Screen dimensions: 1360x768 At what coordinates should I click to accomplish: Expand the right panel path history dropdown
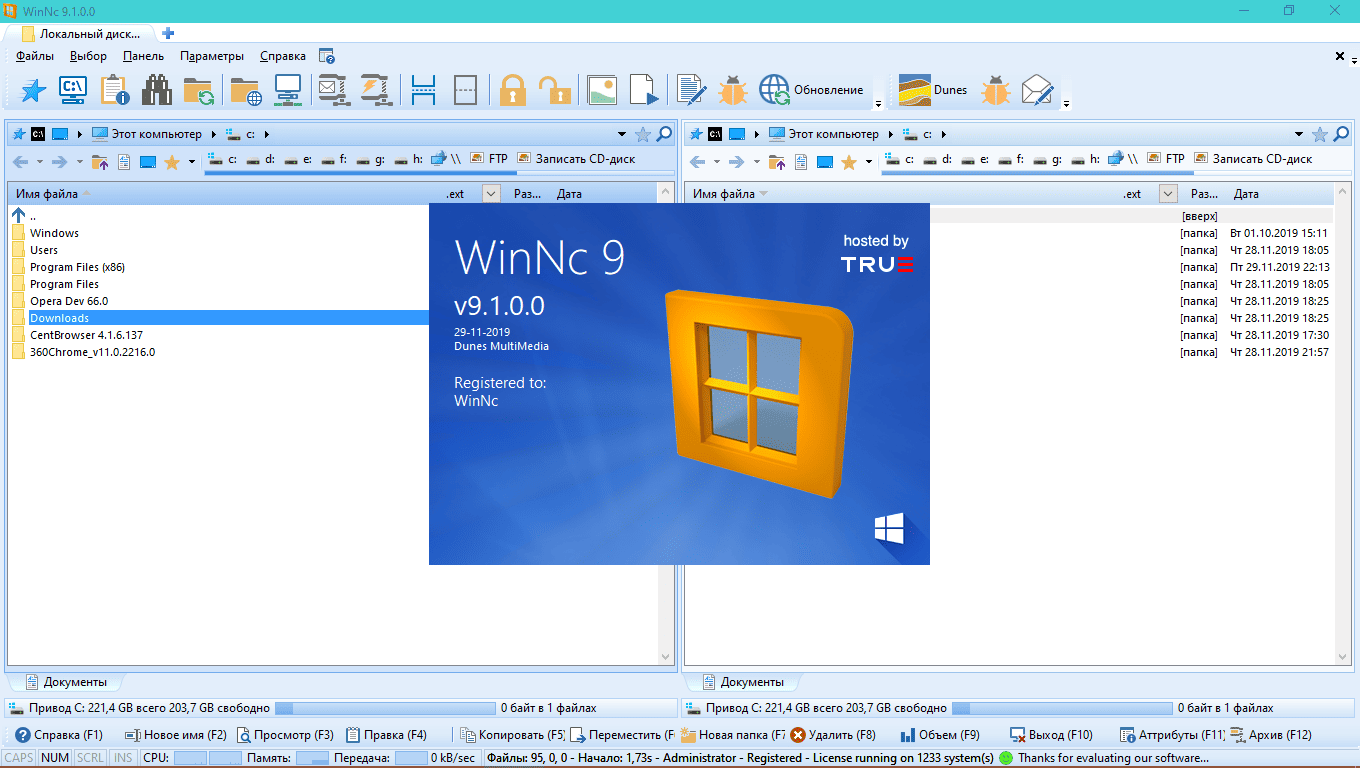(1300, 134)
